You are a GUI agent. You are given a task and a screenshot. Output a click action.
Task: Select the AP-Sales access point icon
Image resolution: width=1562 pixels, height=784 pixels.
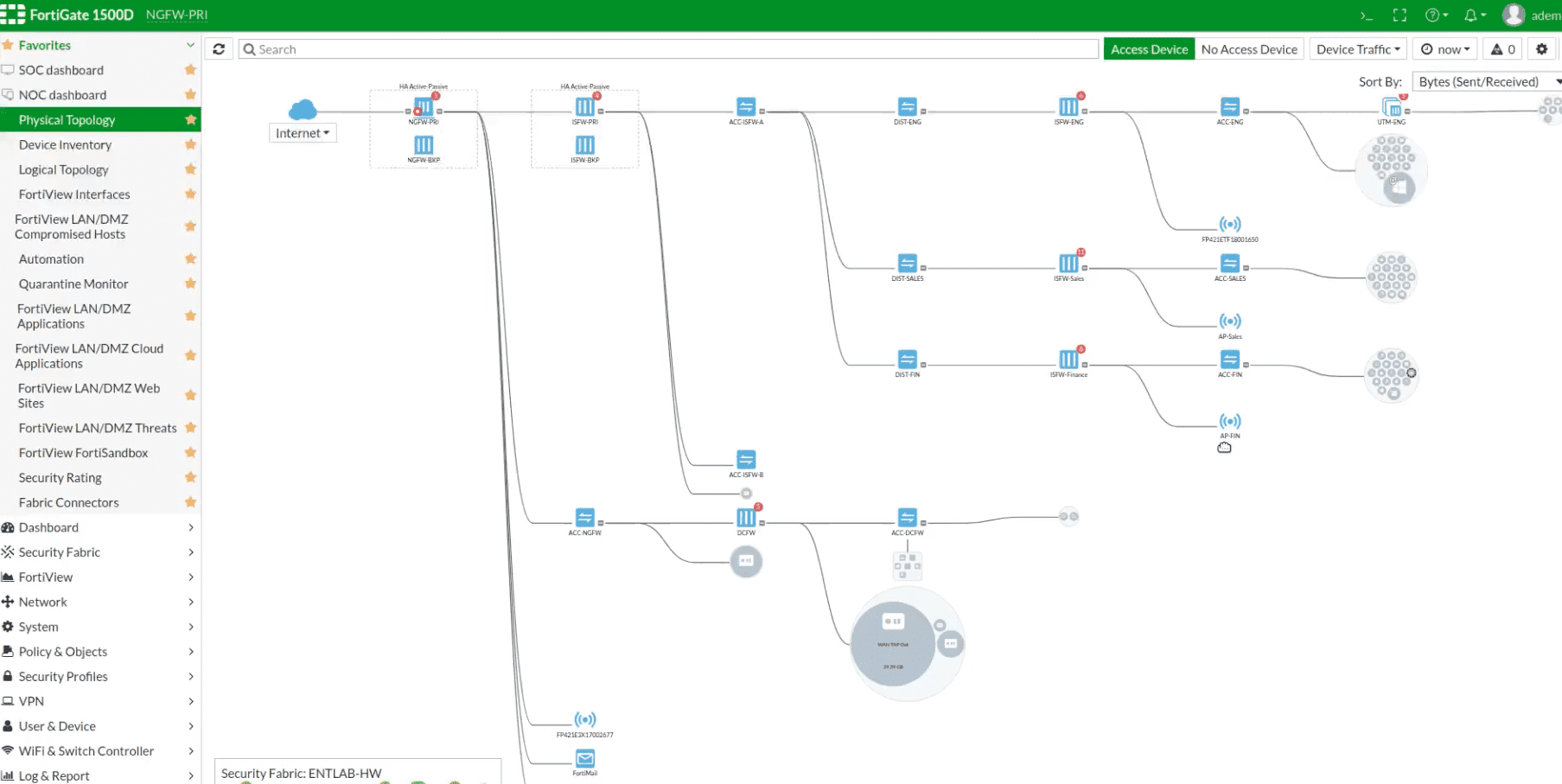[1230, 322]
